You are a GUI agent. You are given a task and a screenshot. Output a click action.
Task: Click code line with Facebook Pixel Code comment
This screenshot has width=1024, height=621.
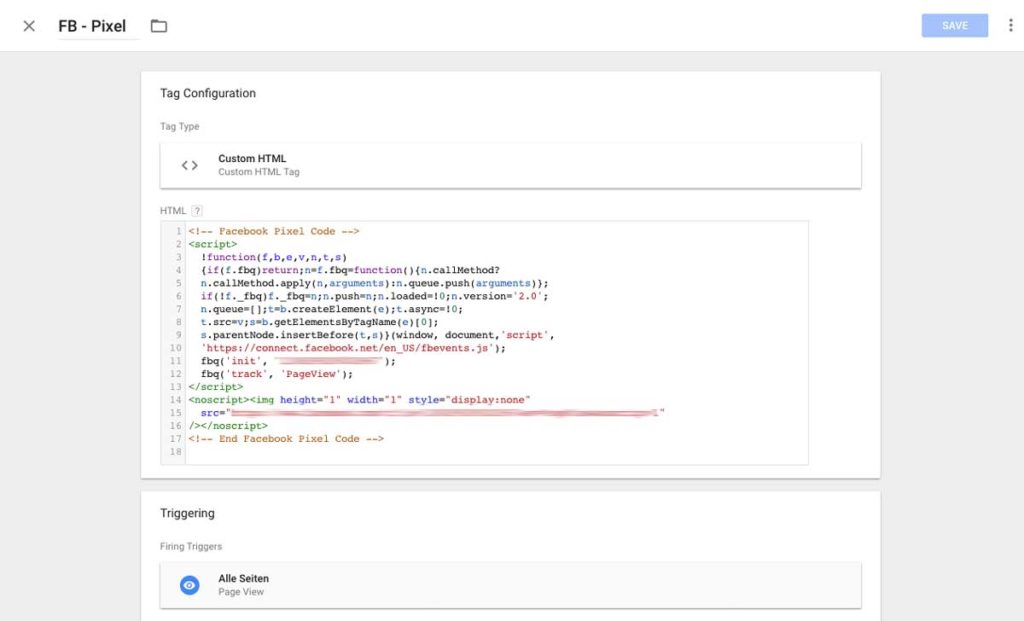pos(274,231)
